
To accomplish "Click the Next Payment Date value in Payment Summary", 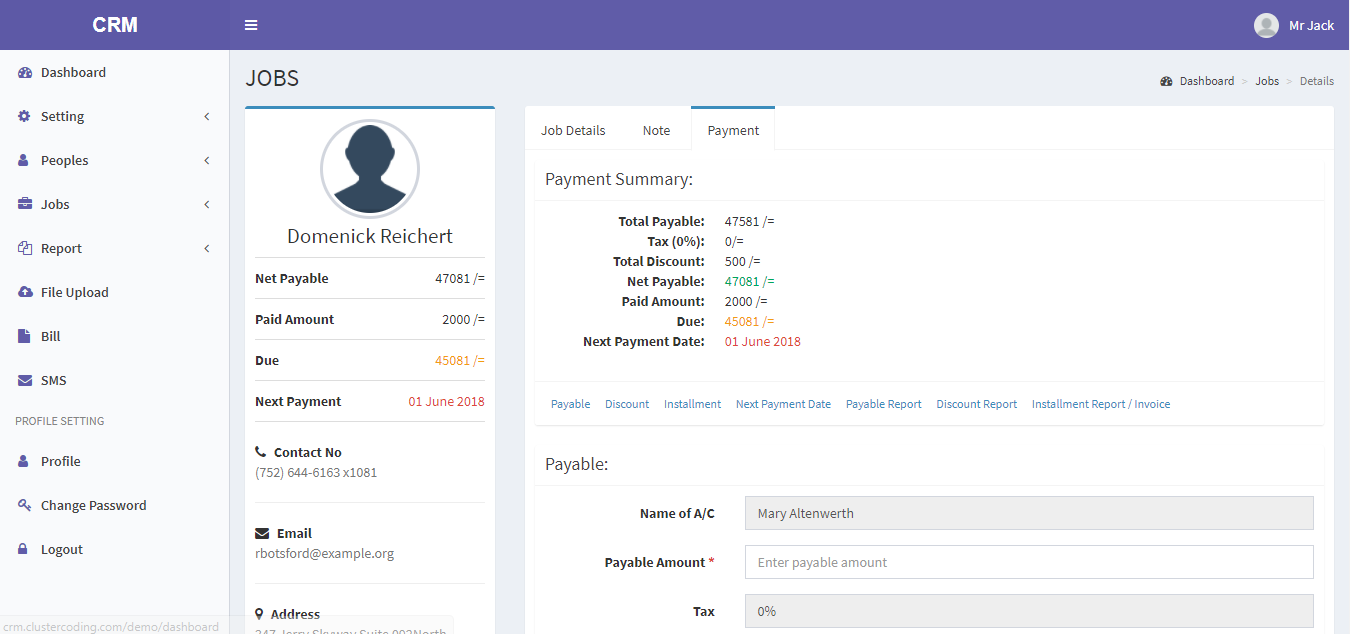I will point(762,342).
